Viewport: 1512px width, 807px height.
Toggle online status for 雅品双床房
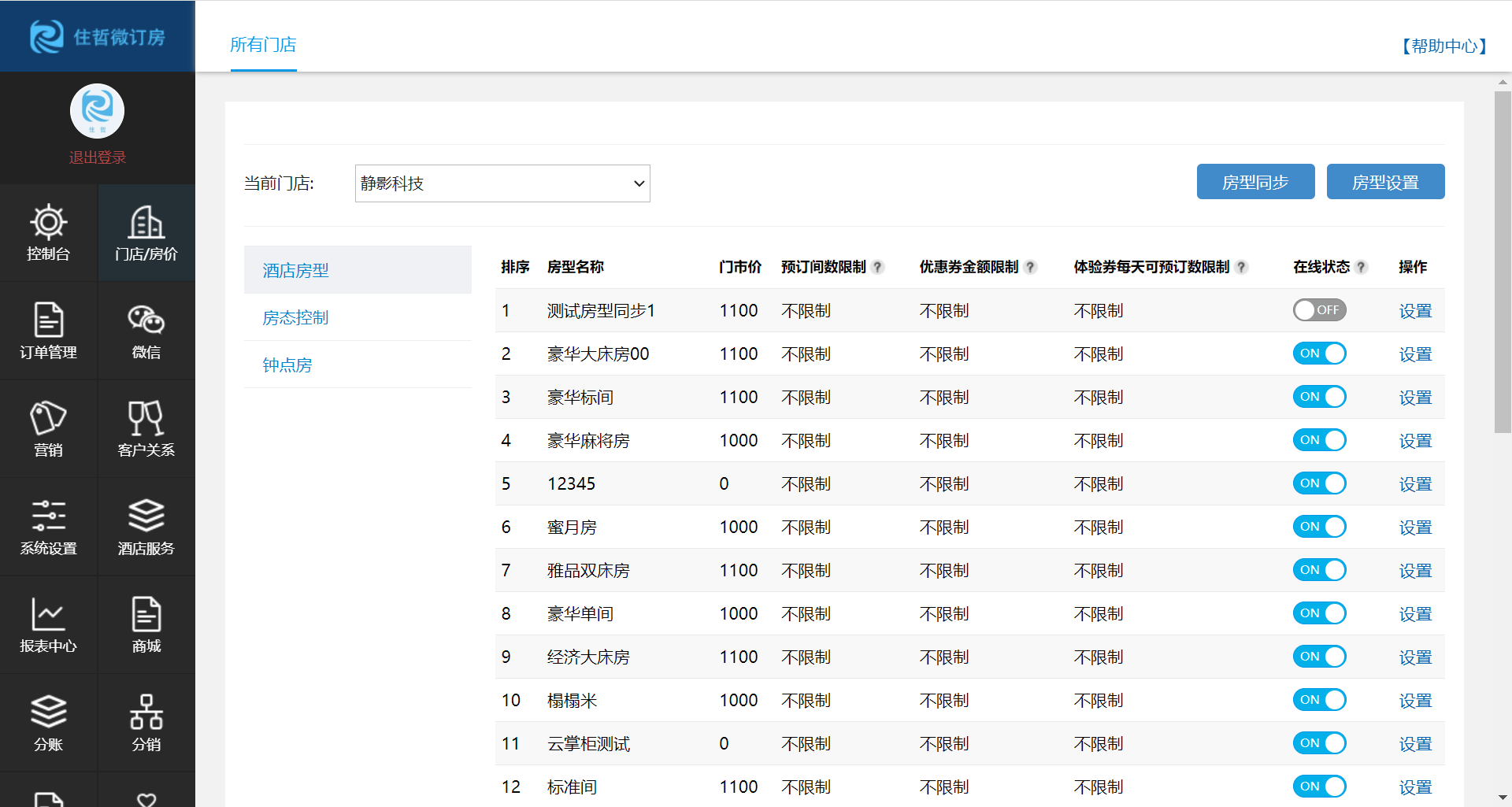(1320, 570)
